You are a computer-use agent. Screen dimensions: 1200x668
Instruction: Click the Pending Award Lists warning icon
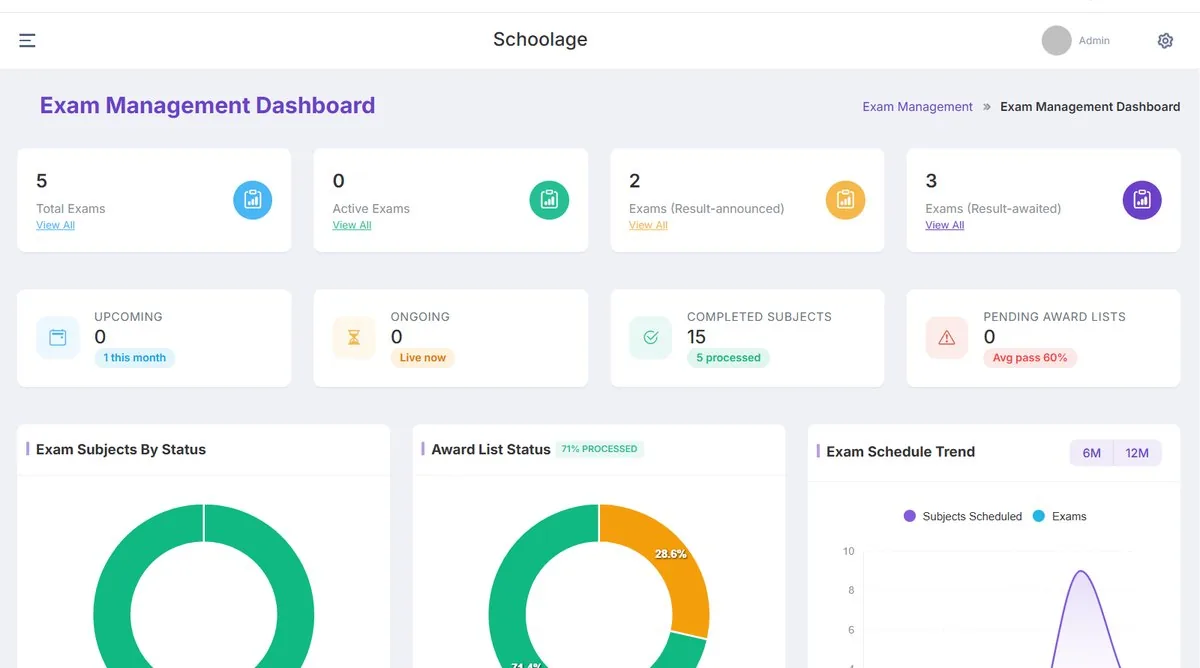click(x=946, y=338)
